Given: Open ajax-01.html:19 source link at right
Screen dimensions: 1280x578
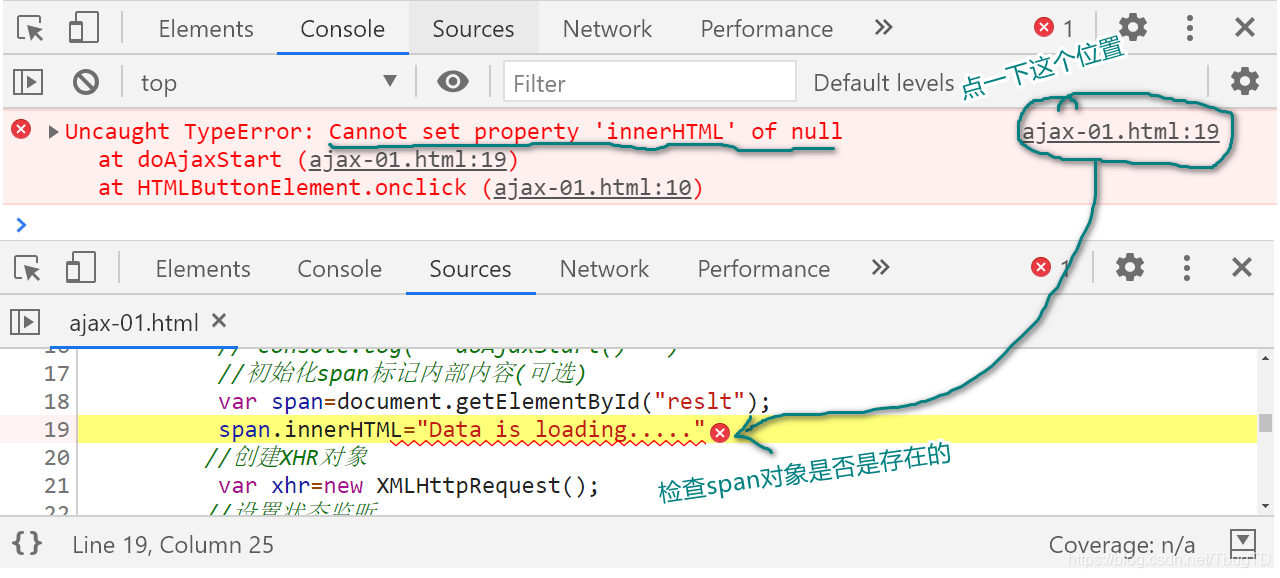Looking at the screenshot, I should point(1120,131).
